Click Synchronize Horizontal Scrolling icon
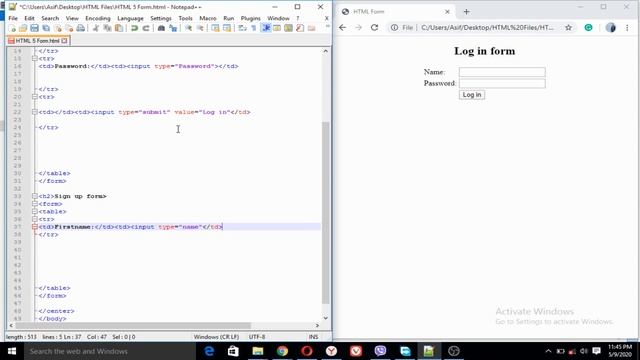This screenshot has height=360, width=640. (227, 28)
